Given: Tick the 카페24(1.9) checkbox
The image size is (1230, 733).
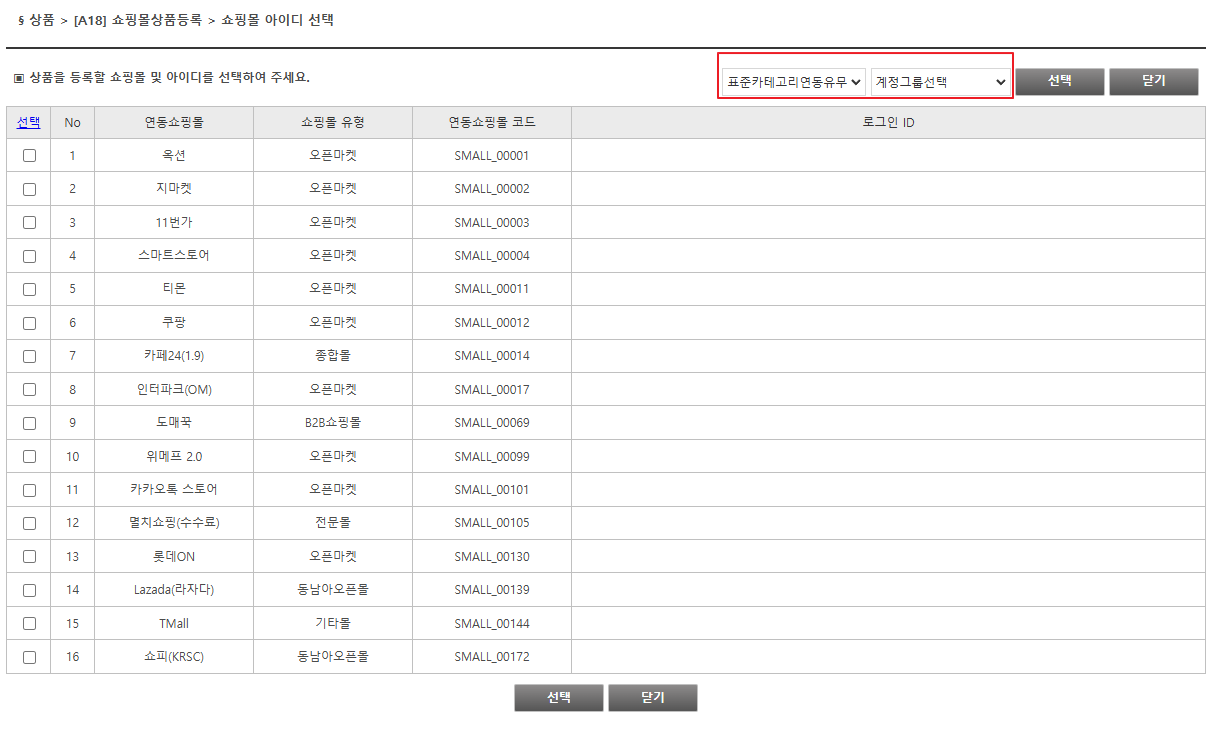Looking at the screenshot, I should tap(29, 356).
